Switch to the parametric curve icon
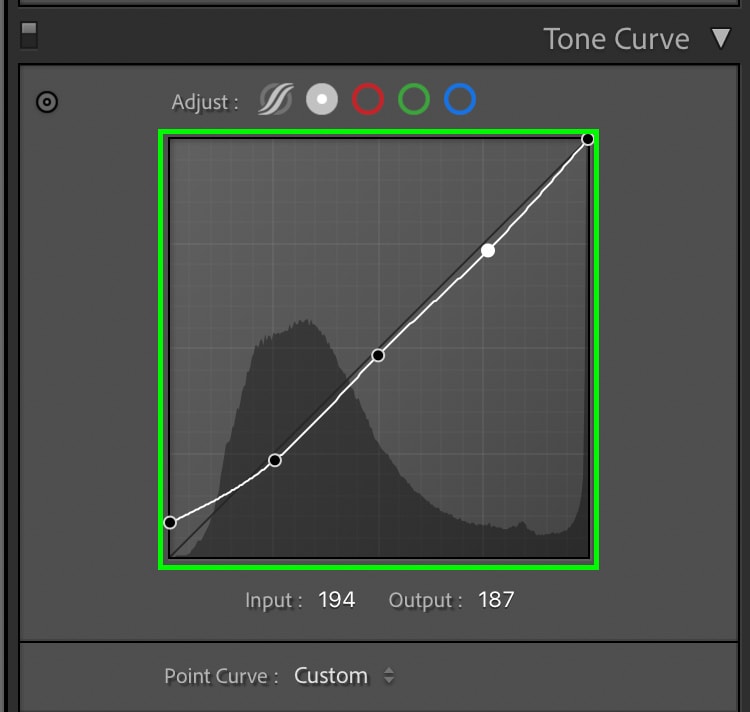The width and height of the screenshot is (750, 712). (x=276, y=99)
